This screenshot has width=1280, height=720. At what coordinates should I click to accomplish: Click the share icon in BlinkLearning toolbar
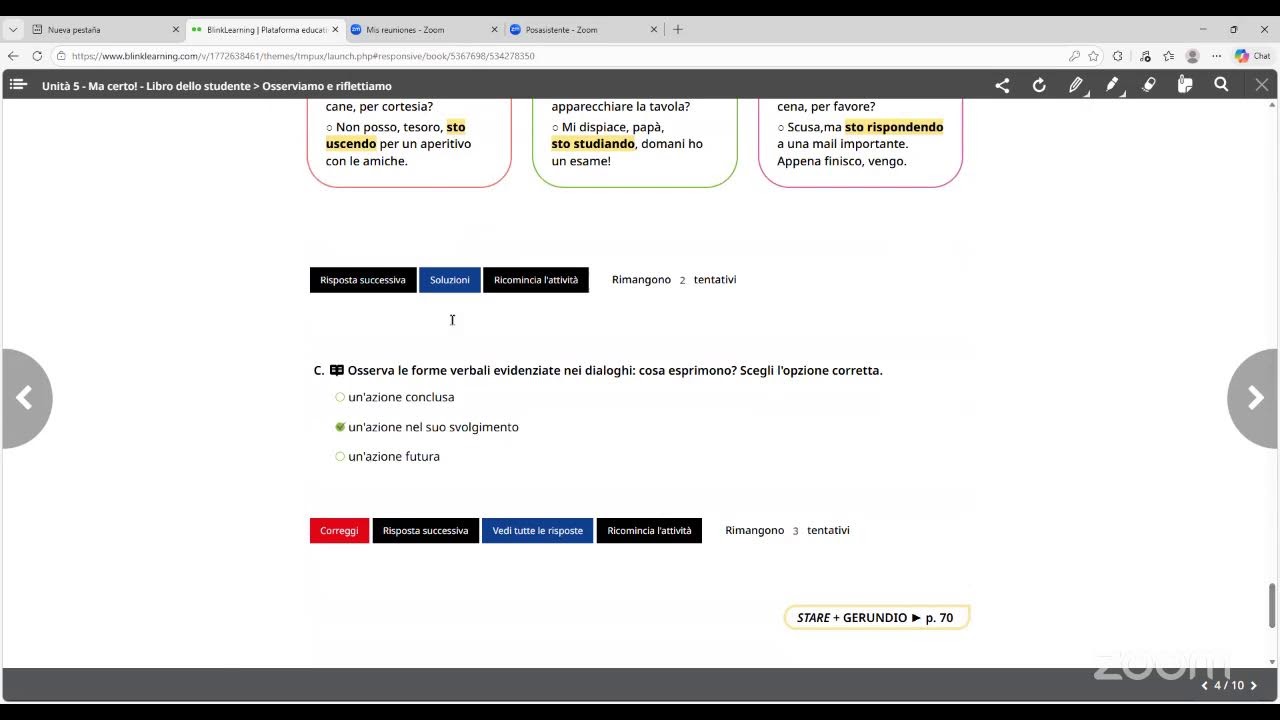(1002, 86)
